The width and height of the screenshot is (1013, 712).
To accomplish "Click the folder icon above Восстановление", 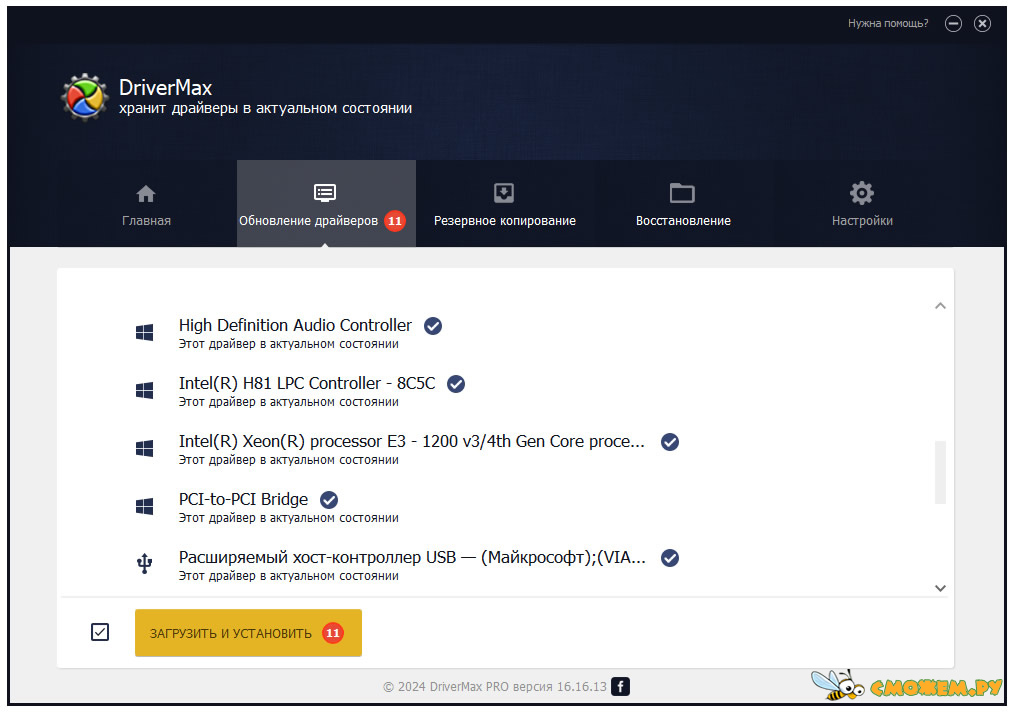I will 682,193.
